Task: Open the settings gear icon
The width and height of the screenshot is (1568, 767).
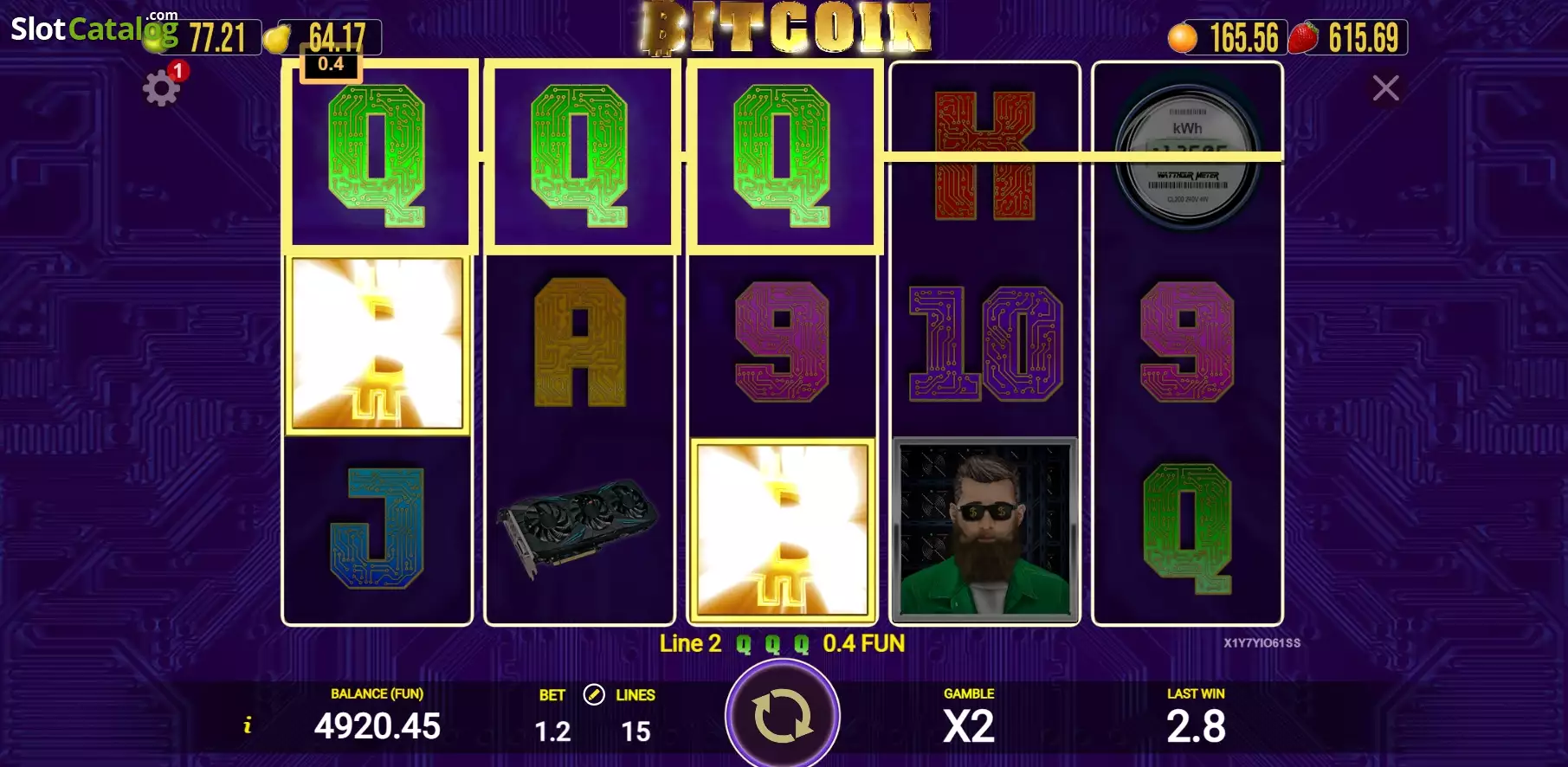Action: (161, 88)
